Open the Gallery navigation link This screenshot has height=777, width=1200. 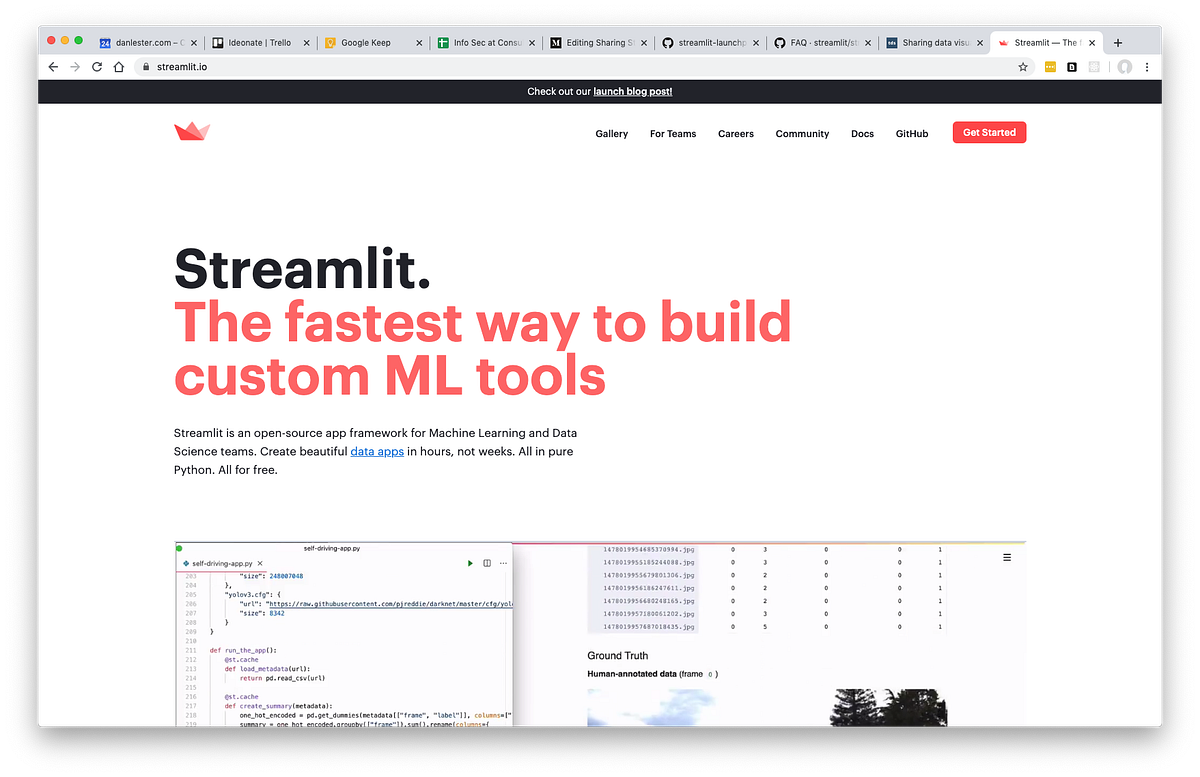pos(611,133)
